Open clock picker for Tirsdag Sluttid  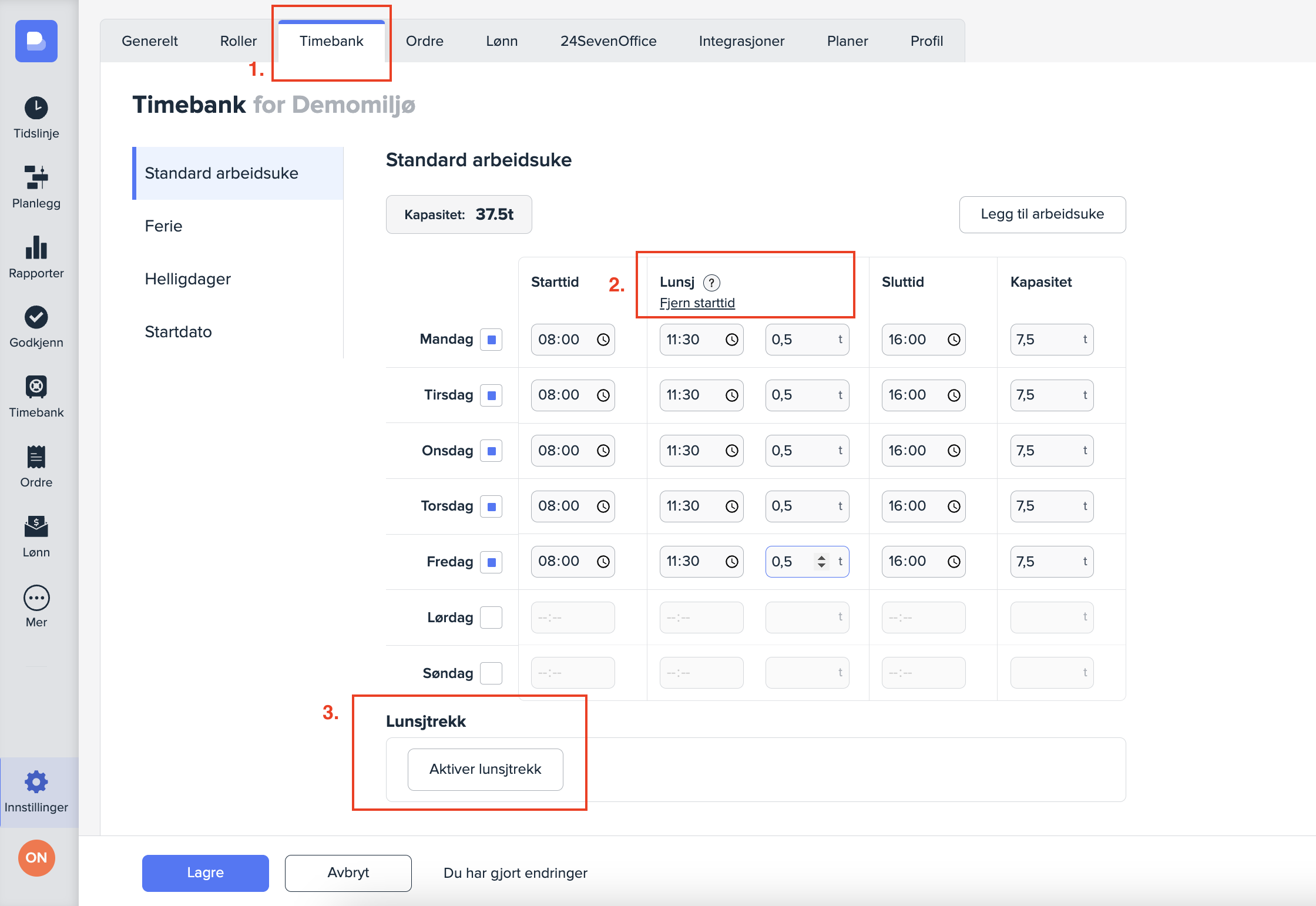954,395
